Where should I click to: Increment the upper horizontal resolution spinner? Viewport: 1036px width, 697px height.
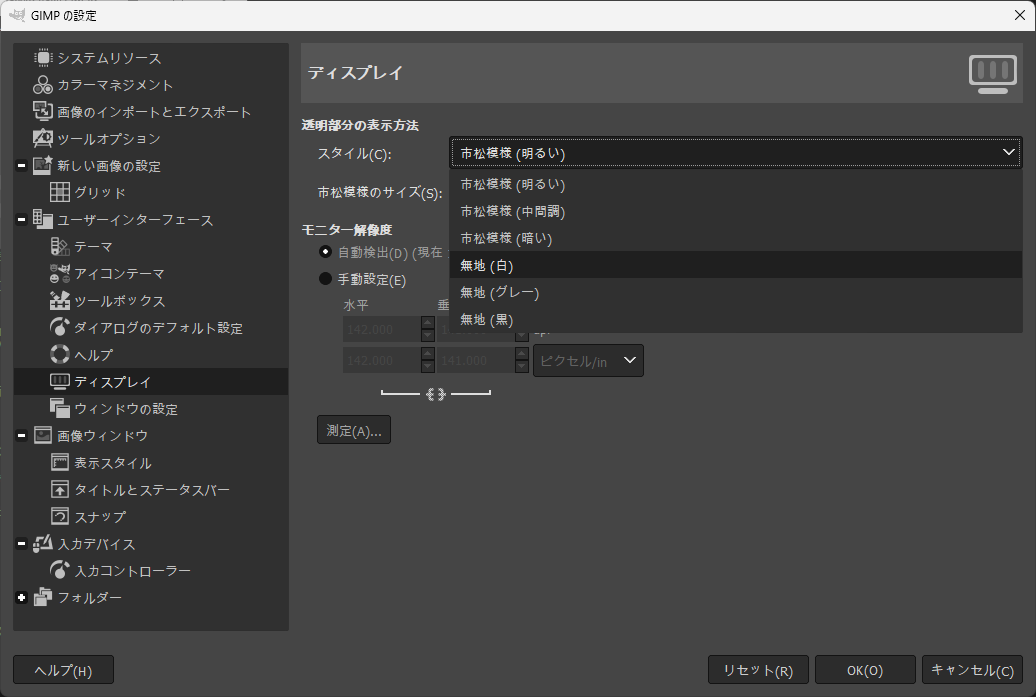click(x=427, y=322)
